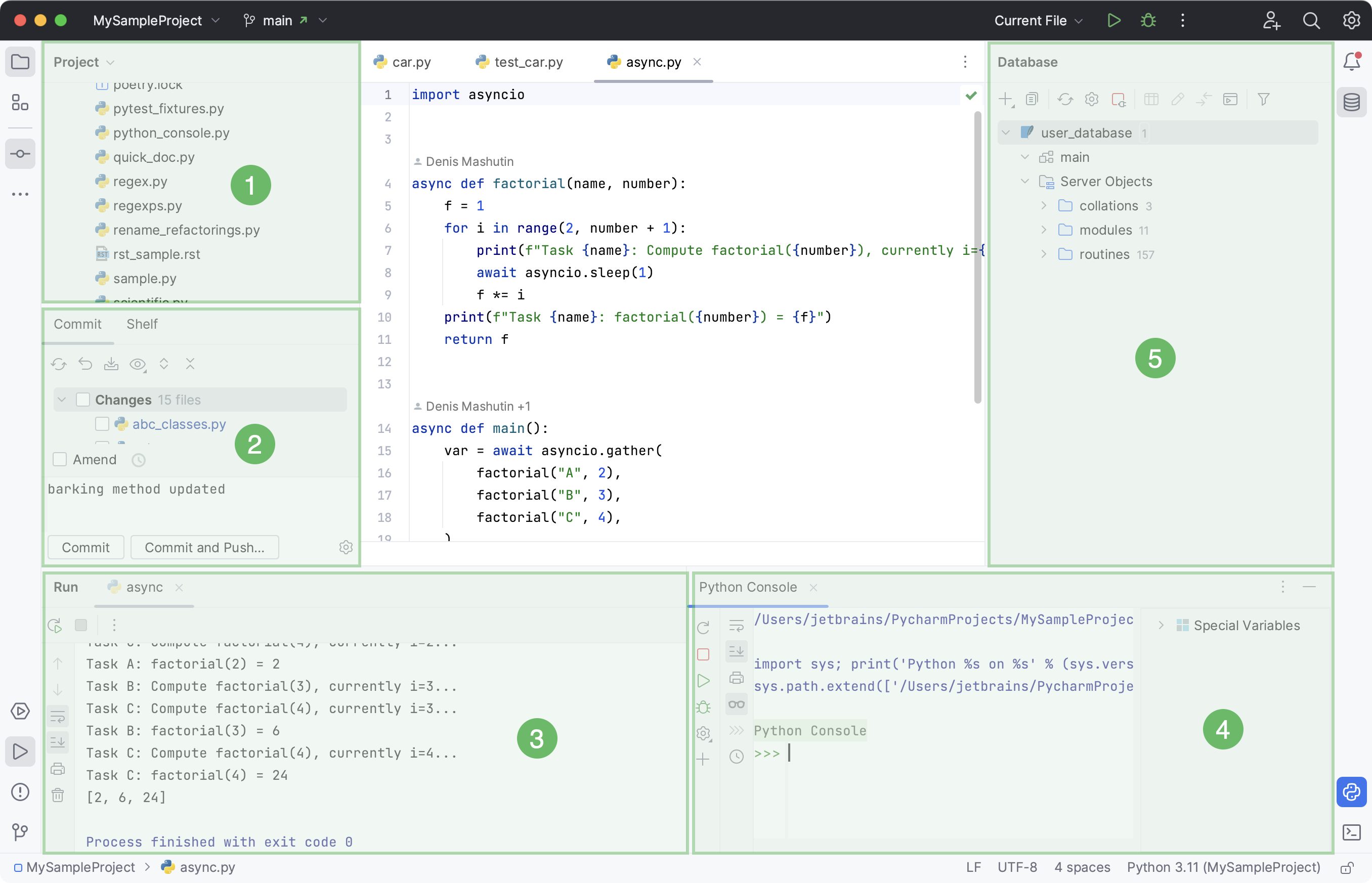Image resolution: width=1372 pixels, height=883 pixels.
Task: Enable the Amend checkbox
Action: click(x=60, y=459)
